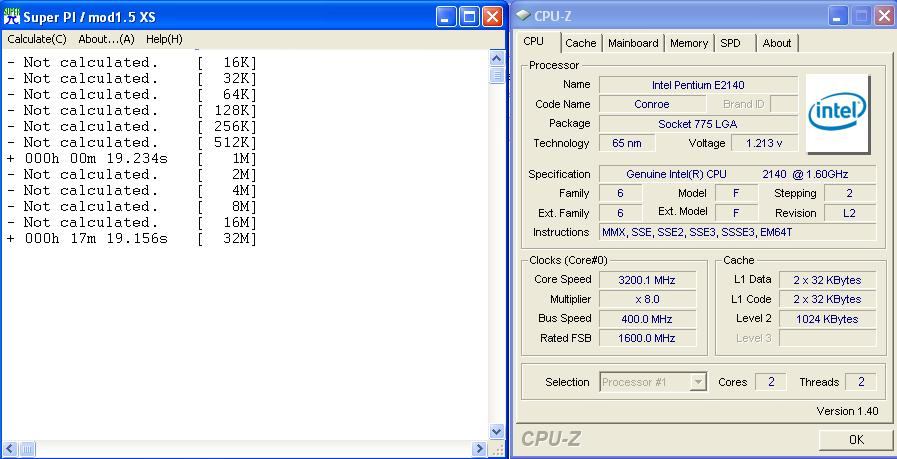Click the 'Version 1.40' label
The width and height of the screenshot is (897, 459).
coord(847,411)
